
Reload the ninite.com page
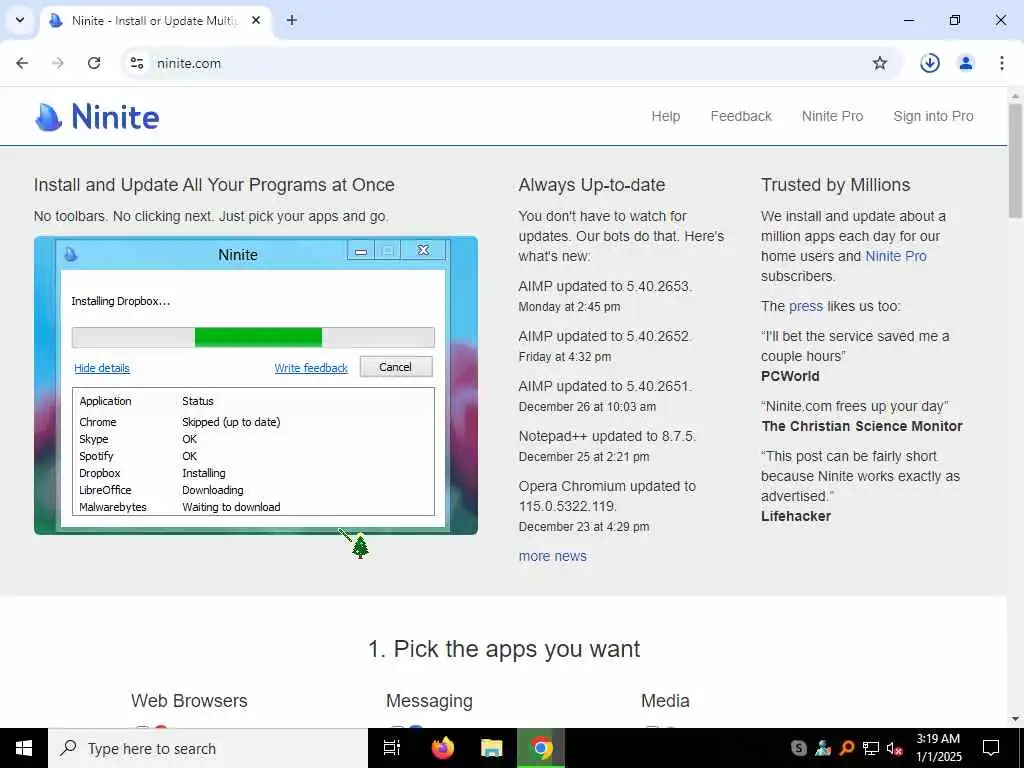94,63
